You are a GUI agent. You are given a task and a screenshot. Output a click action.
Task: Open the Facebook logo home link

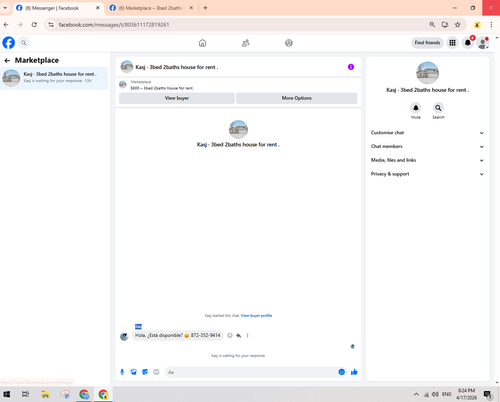9,43
